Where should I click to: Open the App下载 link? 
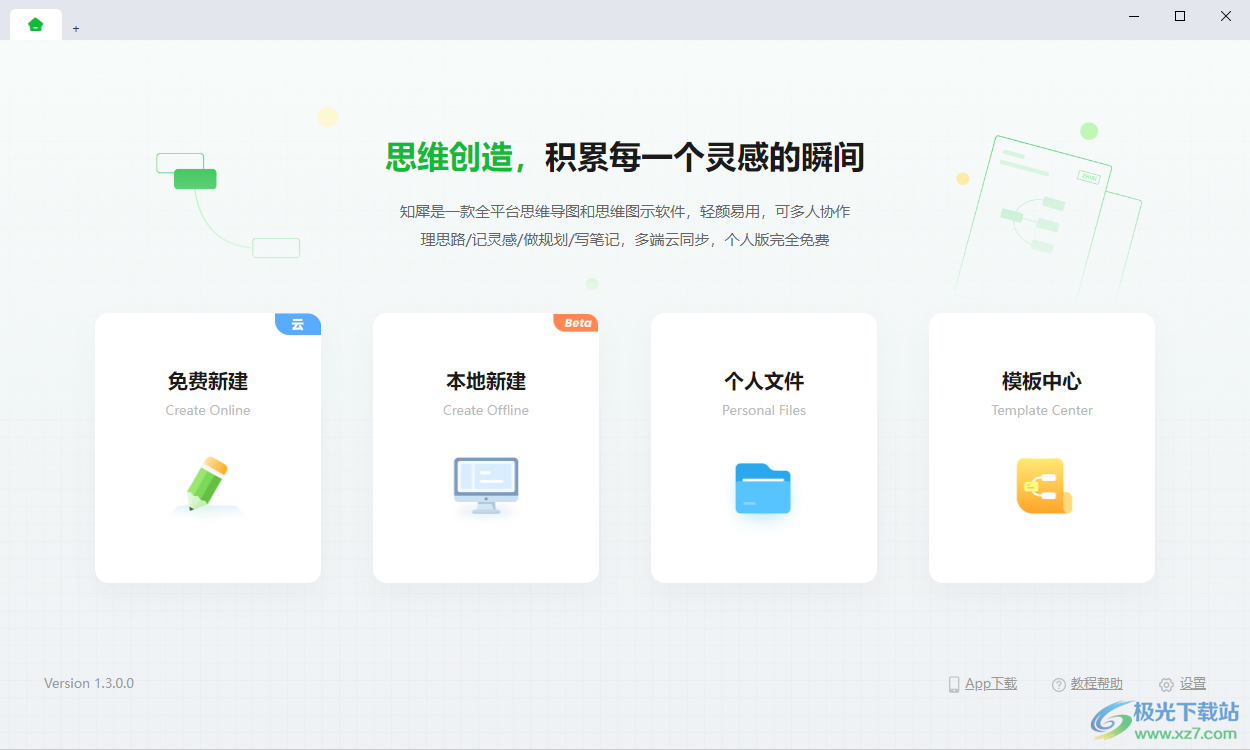pyautogui.click(x=991, y=684)
